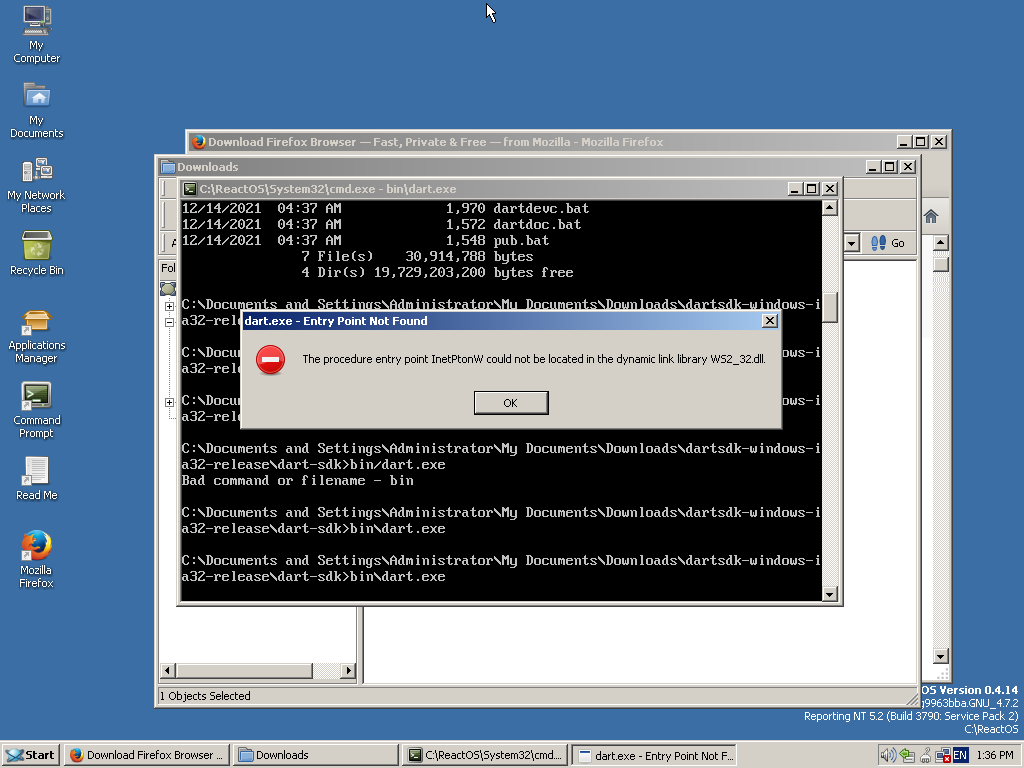Image resolution: width=1024 pixels, height=768 pixels.
Task: Click the display tray icon beside EN indicator
Action: tap(942, 756)
